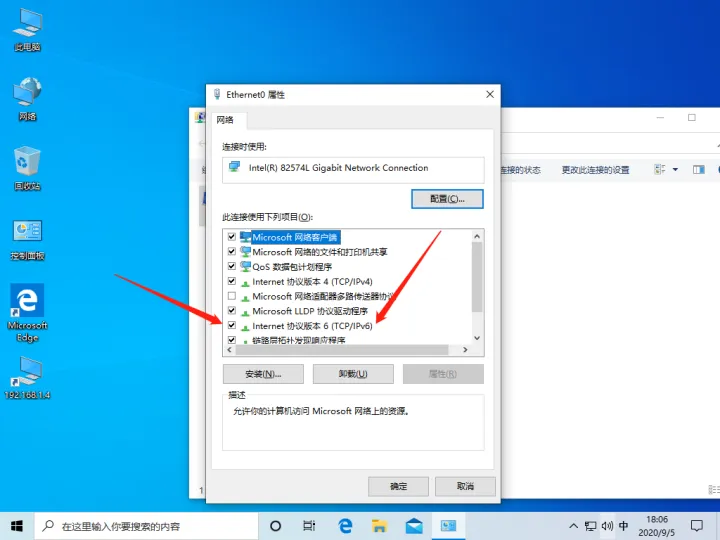
Task: Uncheck Internet 协议版本 6 (TCP/IPv6) checkbox
Action: click(x=232, y=325)
